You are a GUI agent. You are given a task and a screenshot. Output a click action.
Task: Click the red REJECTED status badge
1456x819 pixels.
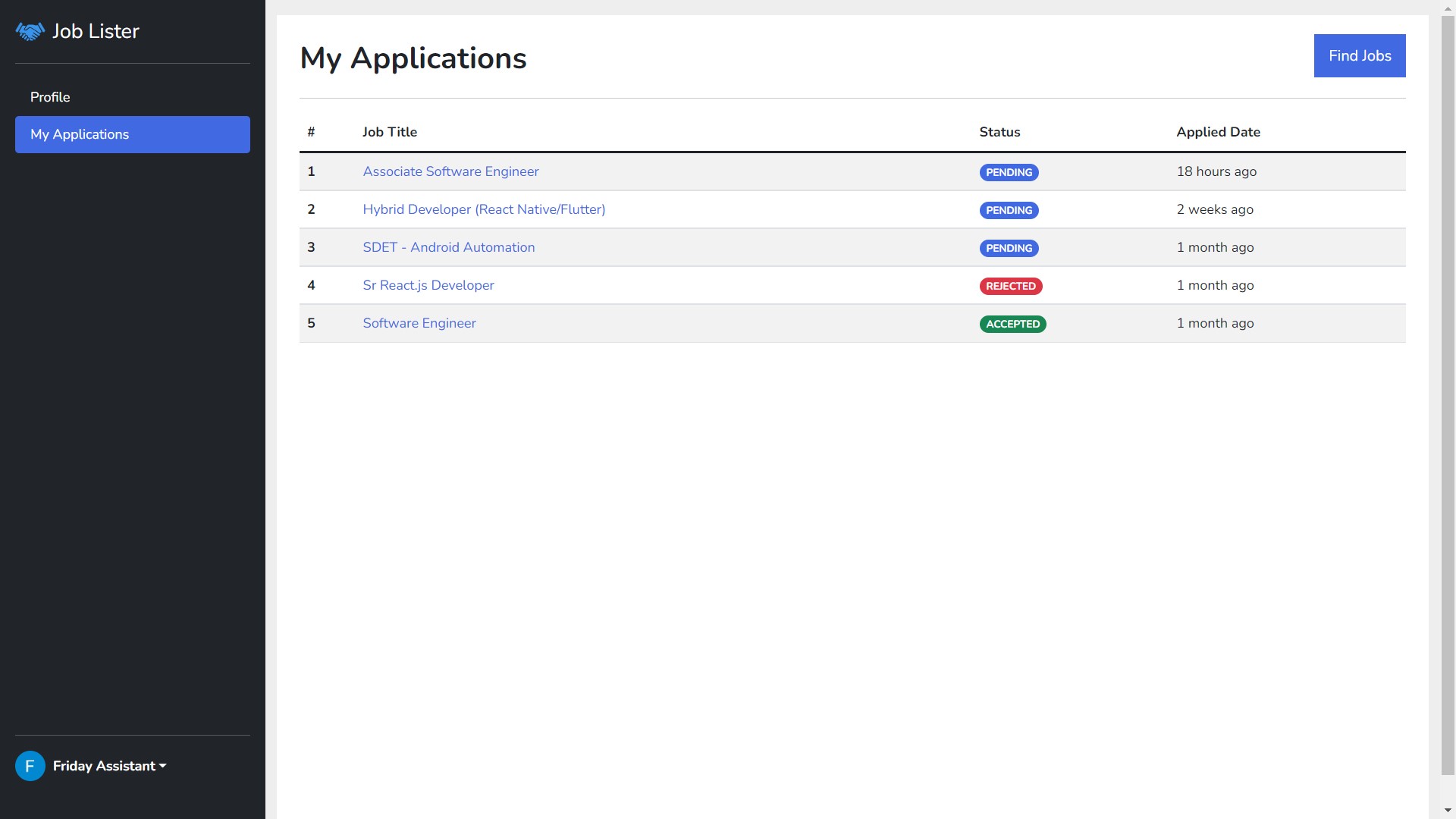click(1010, 286)
